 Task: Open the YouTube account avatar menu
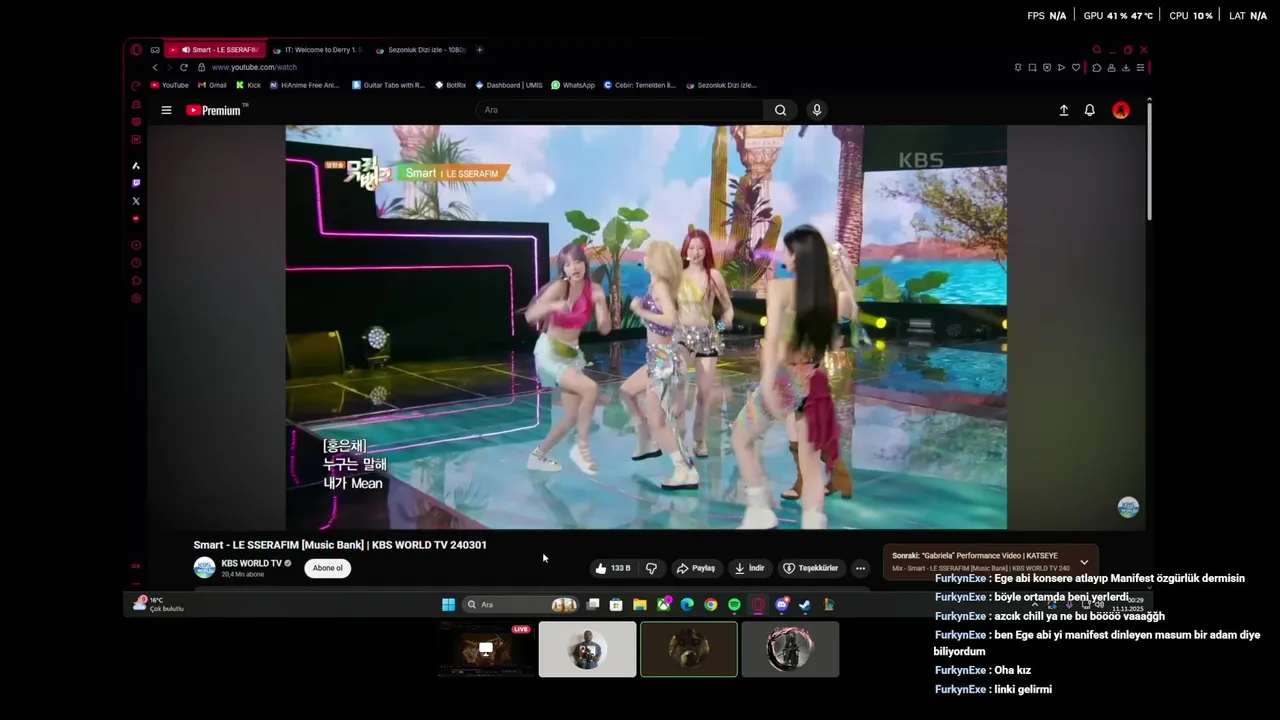coord(1121,110)
